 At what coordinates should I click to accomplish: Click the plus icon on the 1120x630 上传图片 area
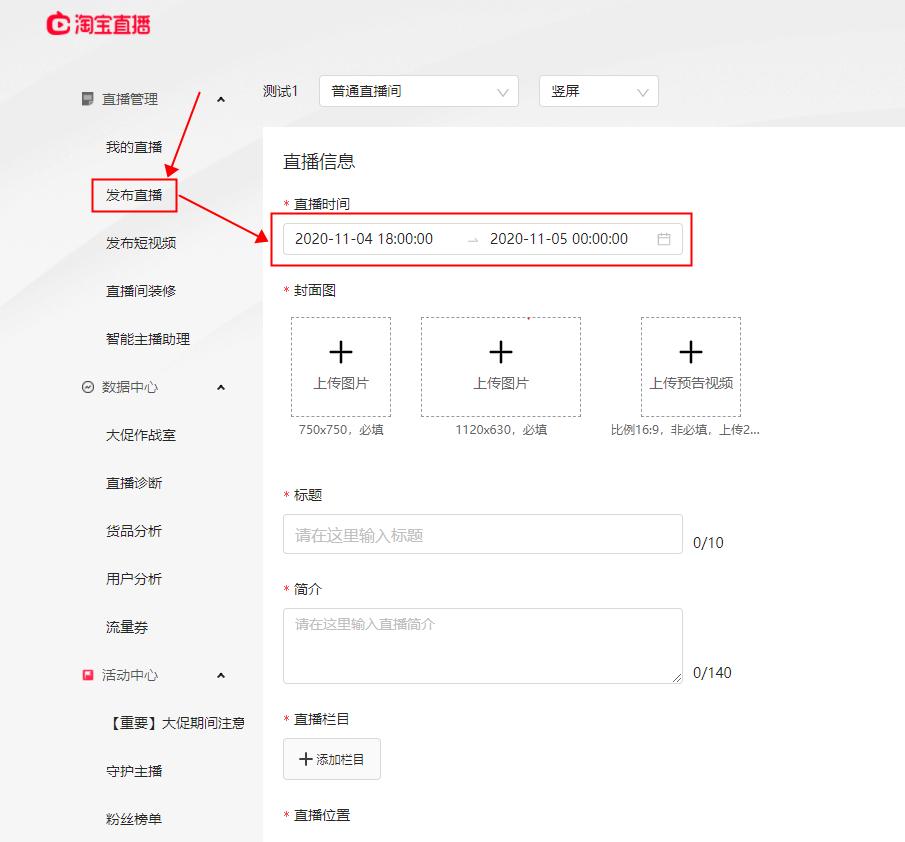(x=500, y=352)
